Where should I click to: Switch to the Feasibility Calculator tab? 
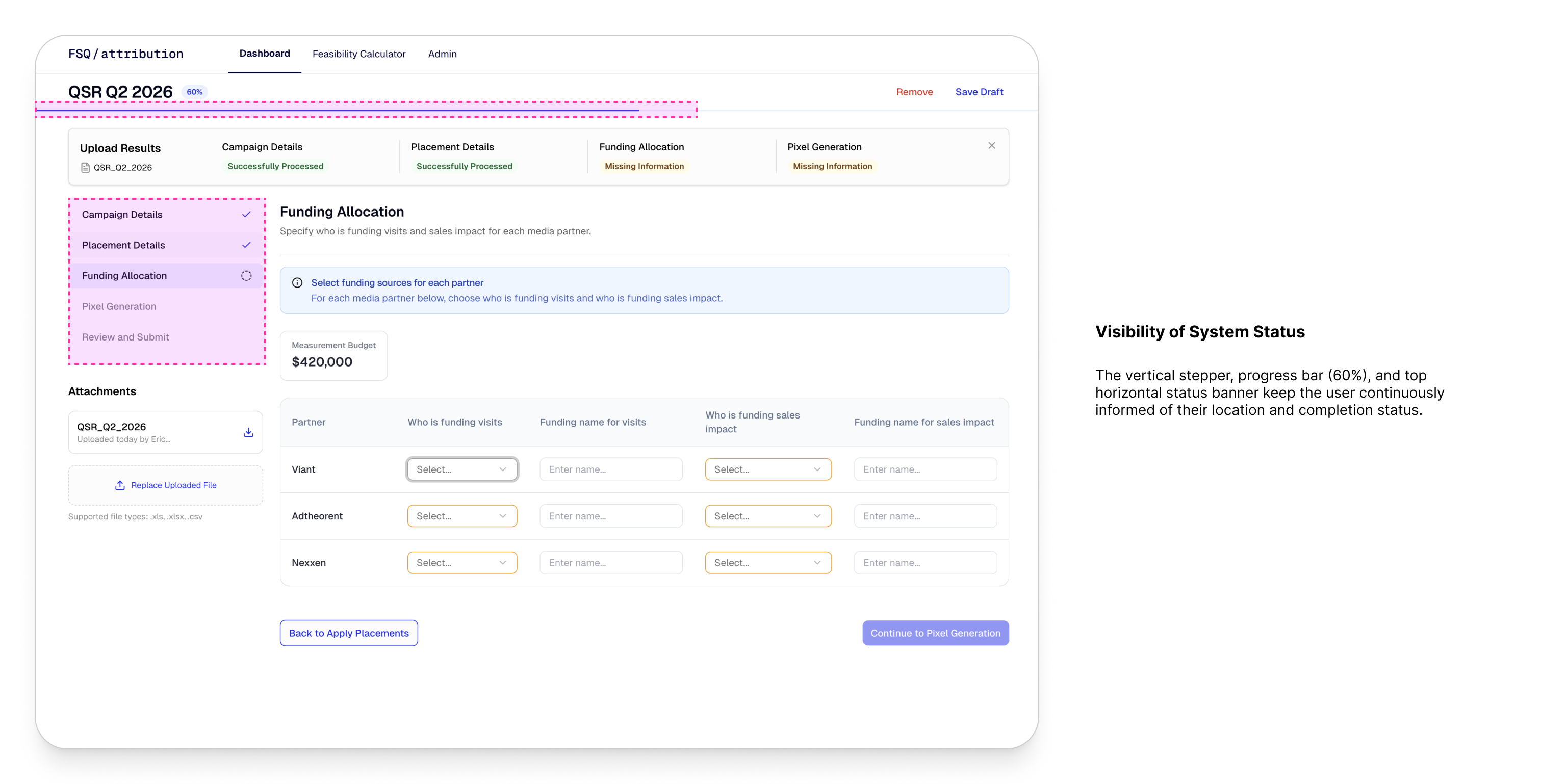click(x=358, y=53)
